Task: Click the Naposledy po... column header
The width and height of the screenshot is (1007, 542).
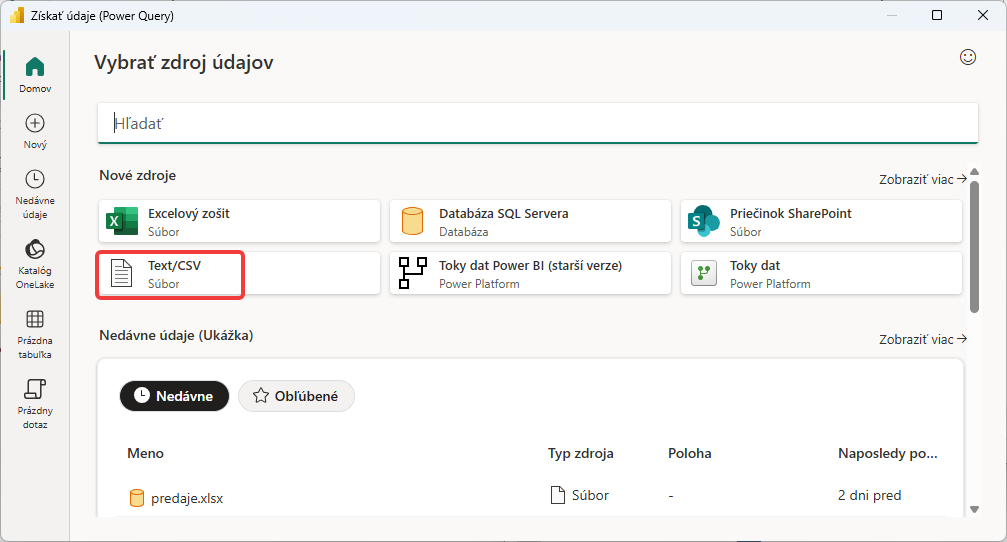Action: coord(888,453)
